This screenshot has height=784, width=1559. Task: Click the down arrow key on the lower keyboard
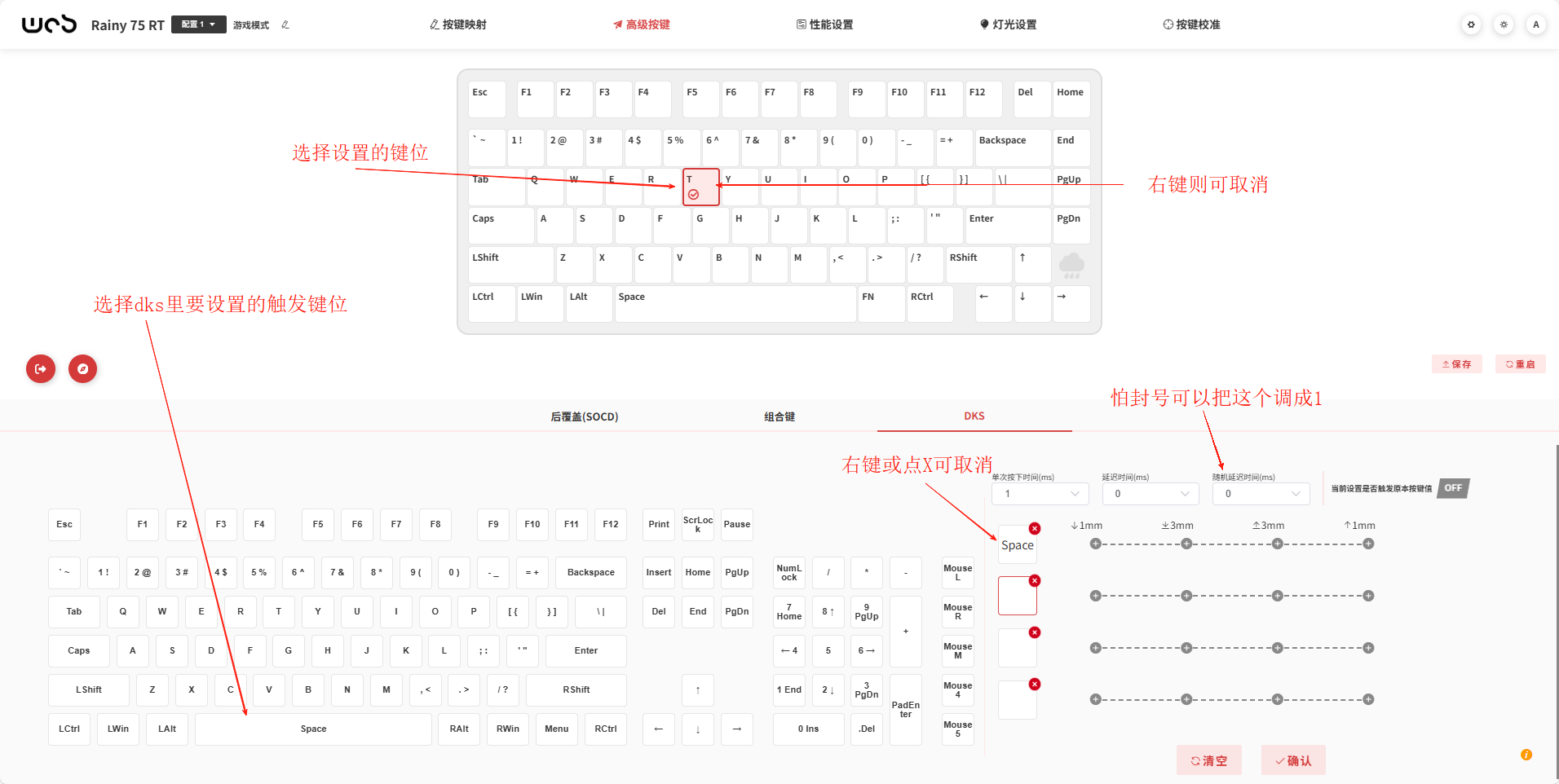[x=698, y=729]
